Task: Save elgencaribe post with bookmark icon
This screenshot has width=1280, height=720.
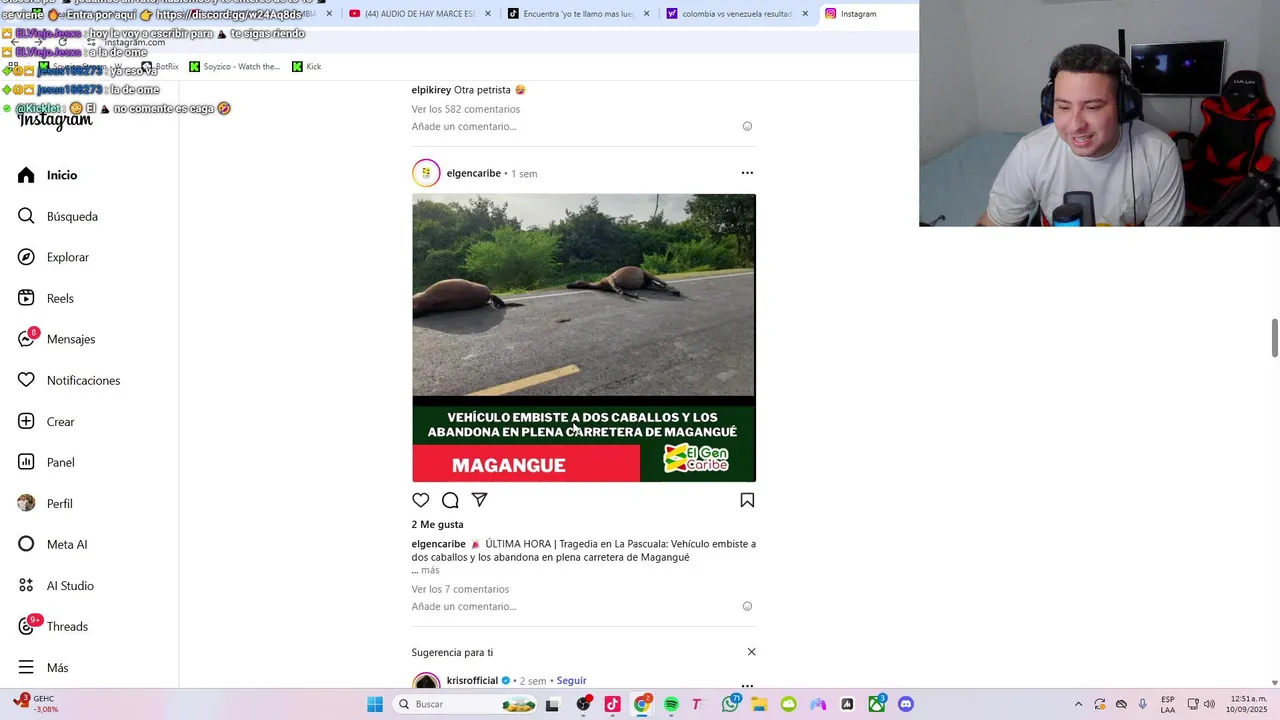Action: pyautogui.click(x=747, y=500)
